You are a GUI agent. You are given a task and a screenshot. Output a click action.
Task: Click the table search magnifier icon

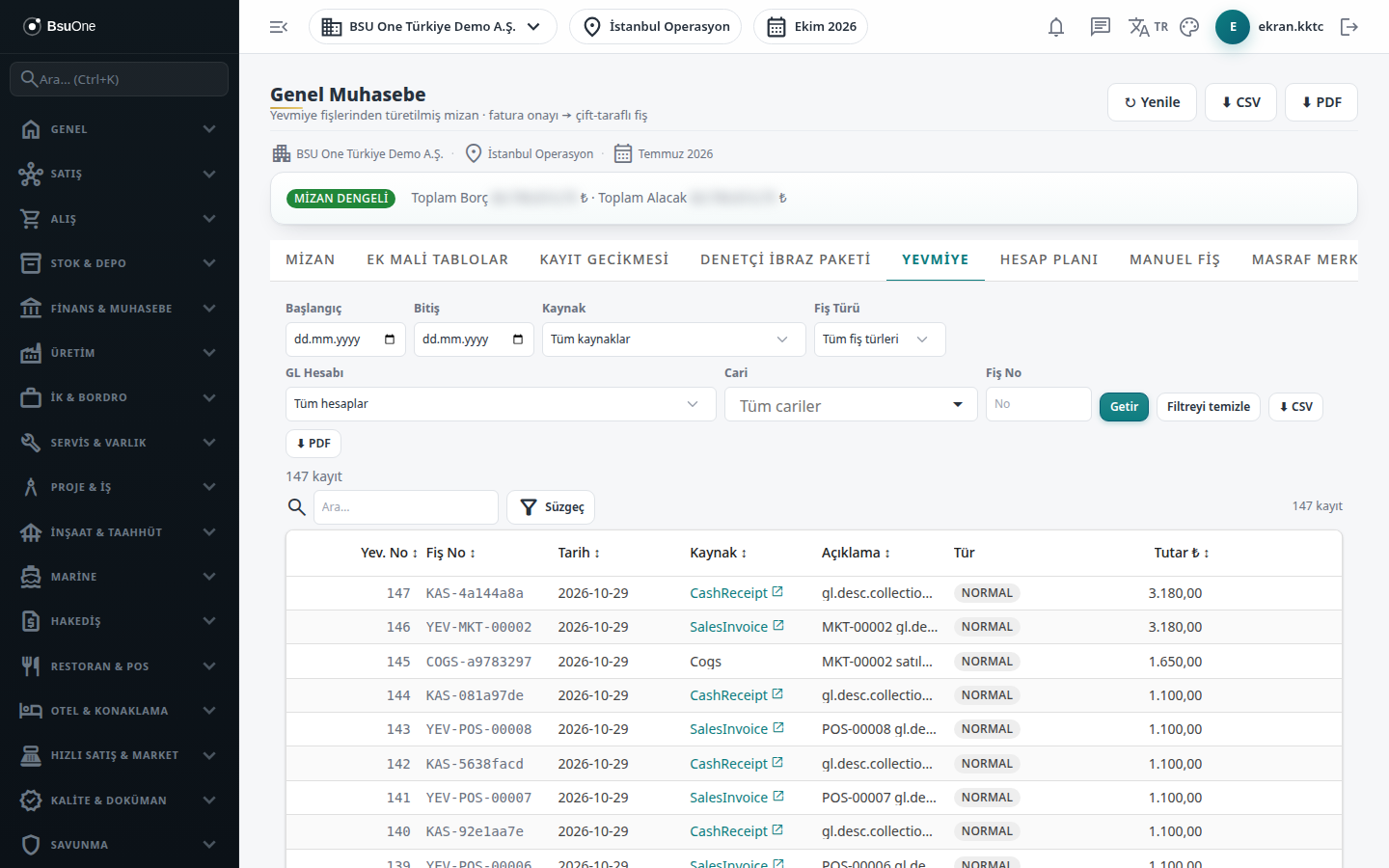point(297,507)
